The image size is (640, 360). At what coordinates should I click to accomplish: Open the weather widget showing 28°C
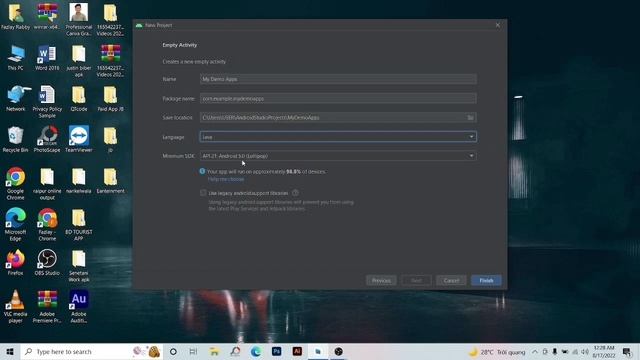pyautogui.click(x=497, y=352)
